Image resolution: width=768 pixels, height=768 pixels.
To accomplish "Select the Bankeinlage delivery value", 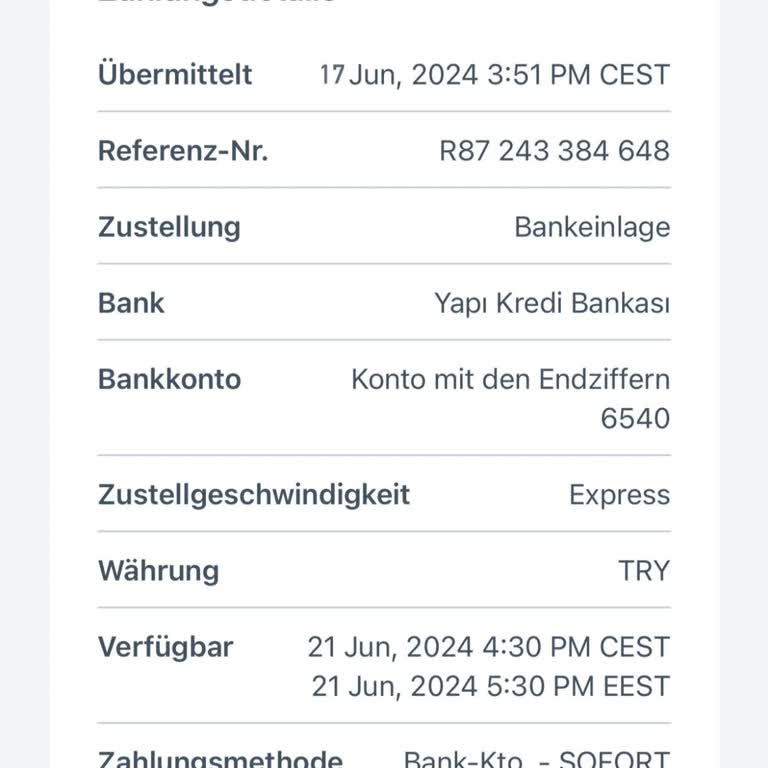I will click(592, 227).
